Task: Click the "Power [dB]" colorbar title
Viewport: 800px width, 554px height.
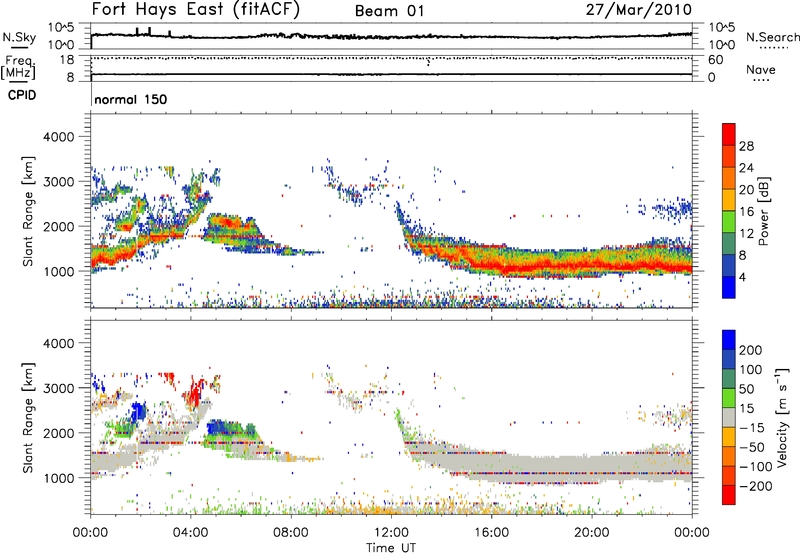Action: 764,211
